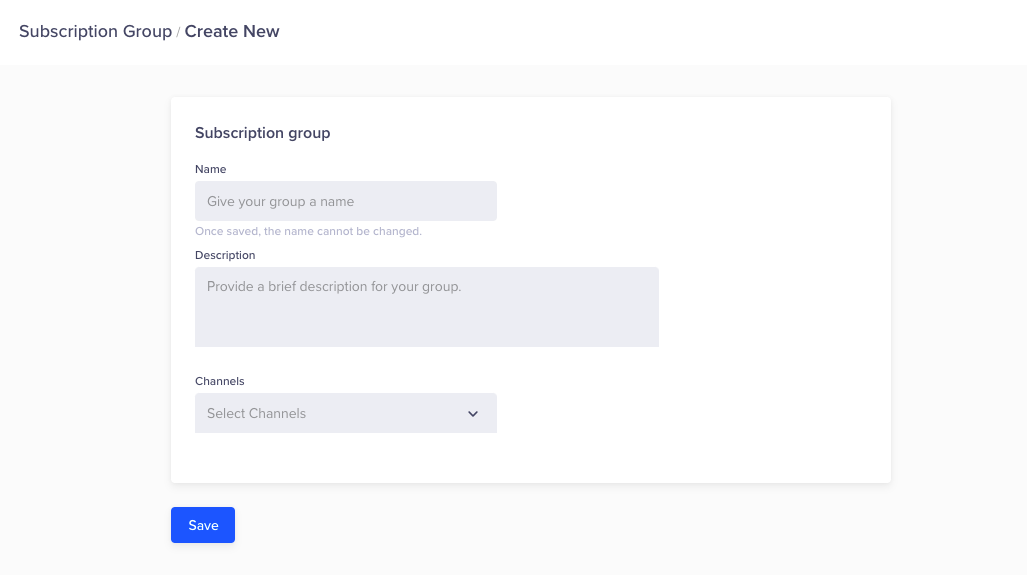Click blank area right of Save button
The height and width of the screenshot is (575, 1027).
(x=600, y=526)
